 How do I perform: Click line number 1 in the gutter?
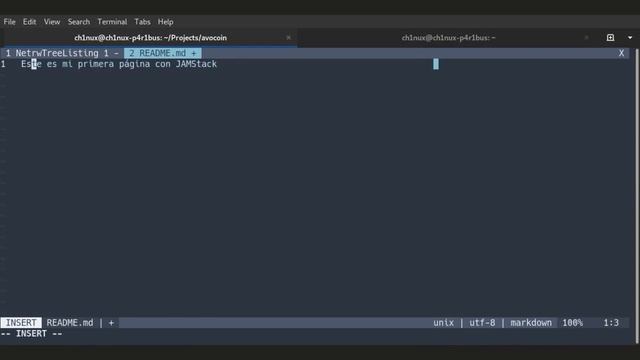(x=3, y=64)
